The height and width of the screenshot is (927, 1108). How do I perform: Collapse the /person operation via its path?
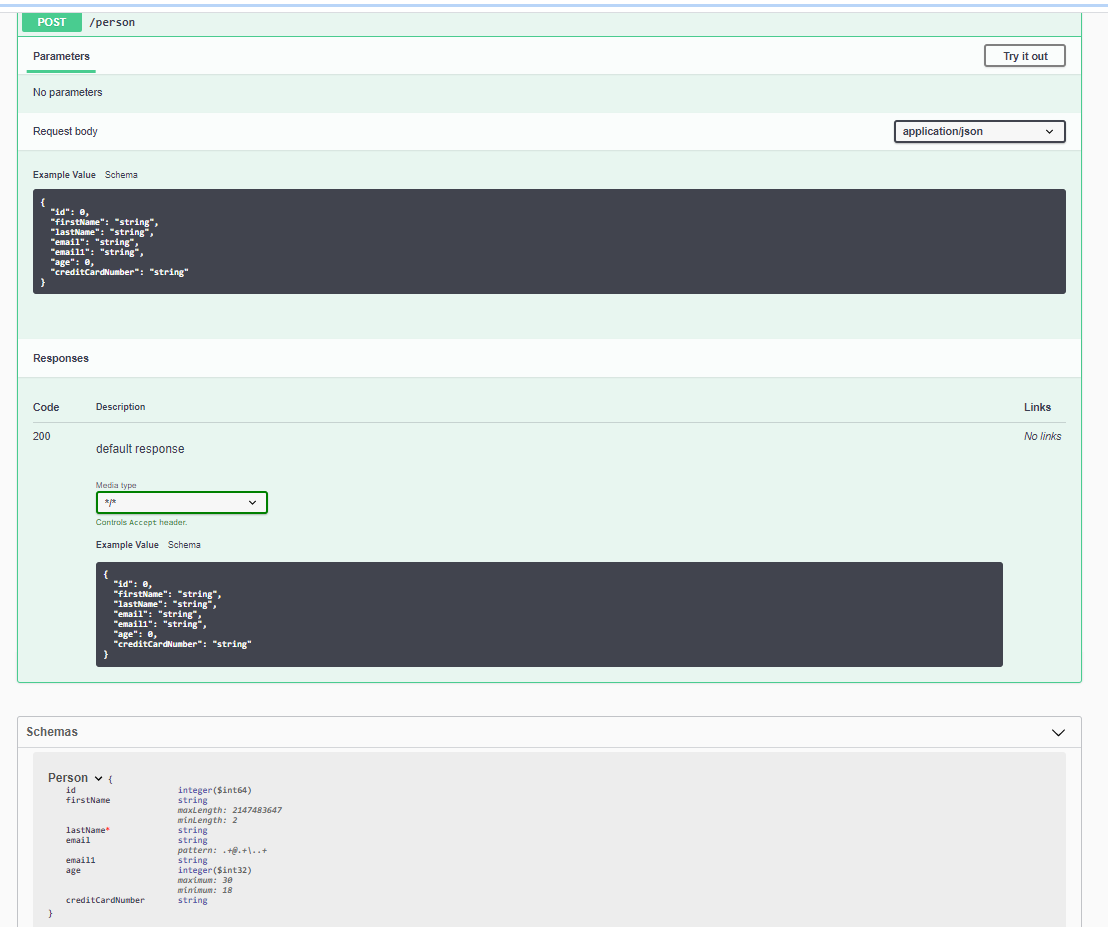pyautogui.click(x=112, y=22)
